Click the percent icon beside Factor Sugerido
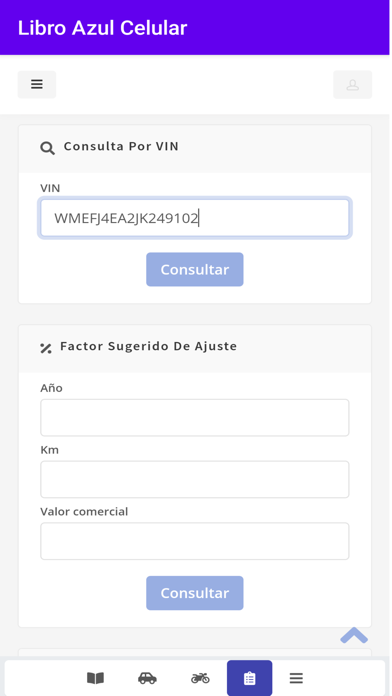 coord(46,348)
